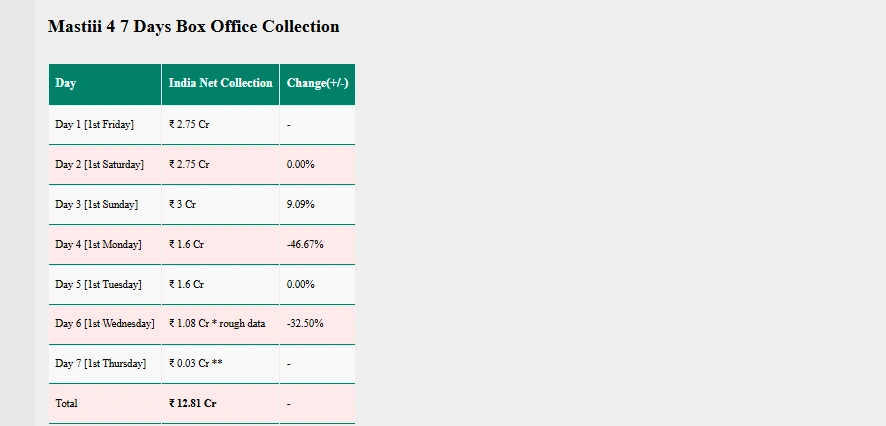Click Day 1's ₹ 2.75 Cr collection value
Image resolution: width=886 pixels, height=426 pixels.
(x=189, y=125)
